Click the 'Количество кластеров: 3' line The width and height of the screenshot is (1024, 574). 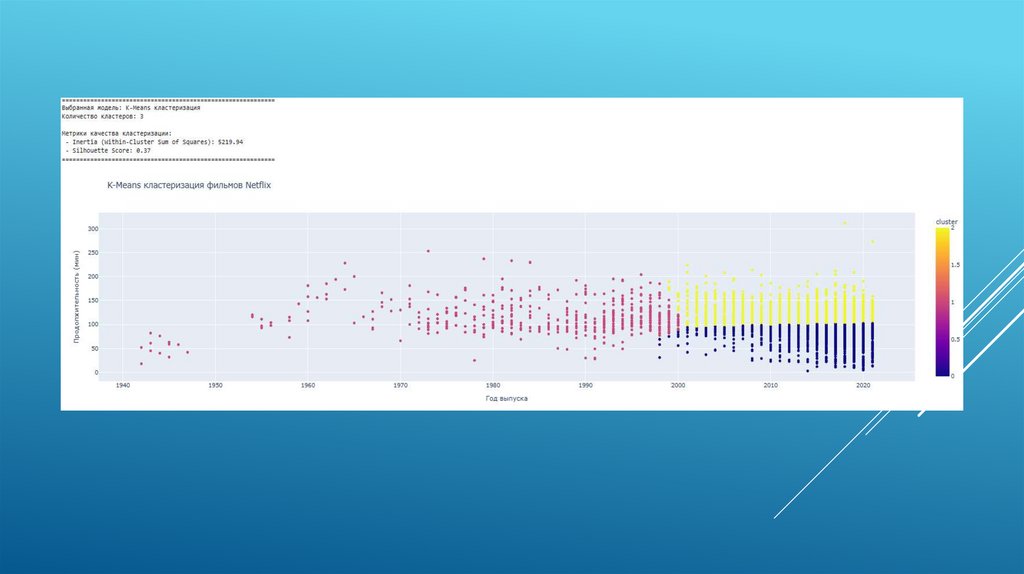(103, 116)
